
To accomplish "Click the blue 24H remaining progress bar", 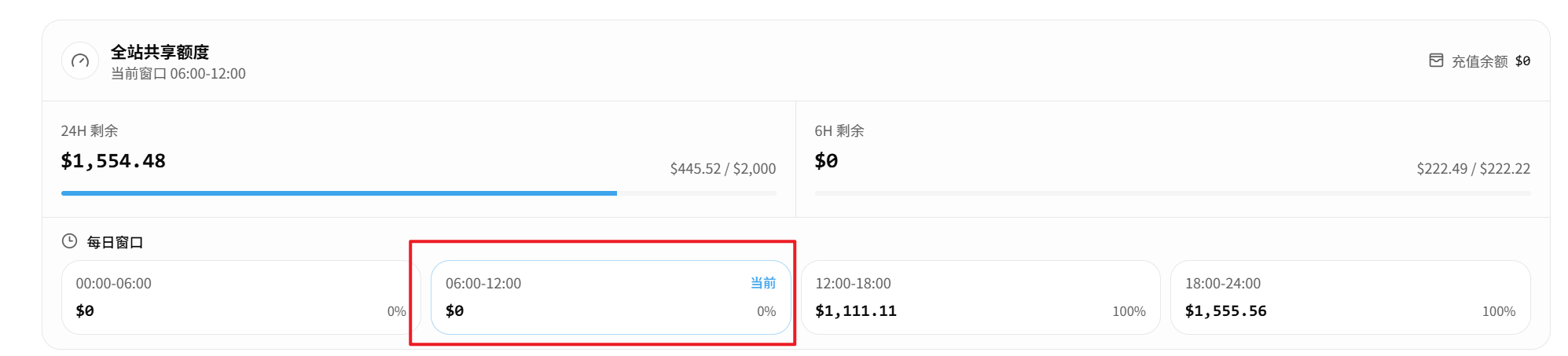I will (x=419, y=193).
